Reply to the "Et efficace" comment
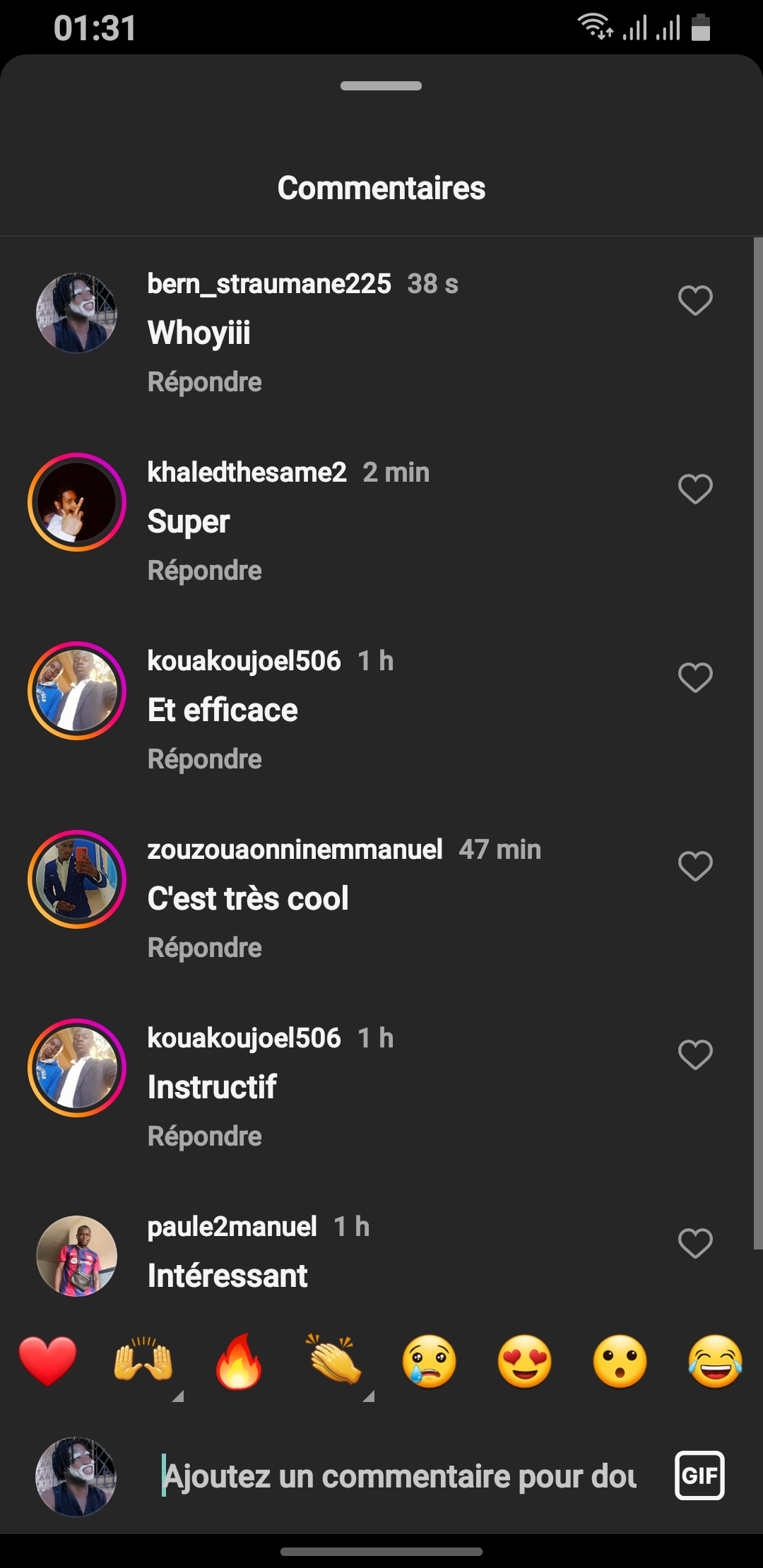763x1568 pixels. 204,759
